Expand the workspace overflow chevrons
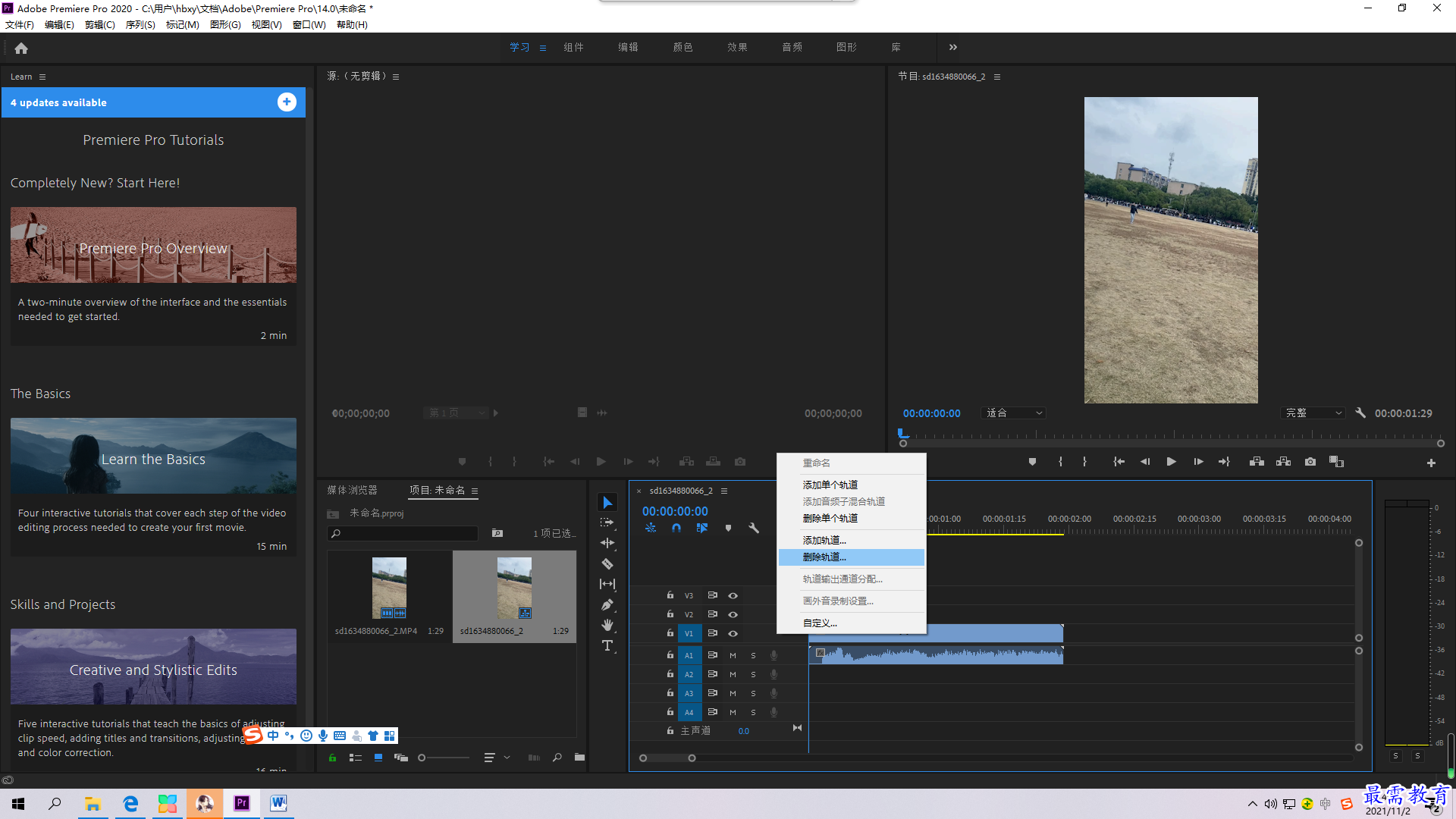Viewport: 1456px width, 819px height. (x=953, y=47)
